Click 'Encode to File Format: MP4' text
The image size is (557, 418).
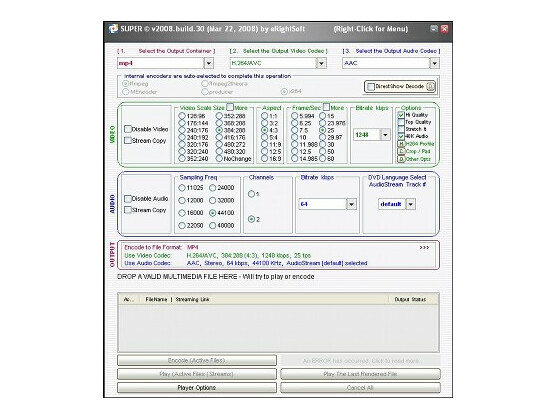point(161,248)
